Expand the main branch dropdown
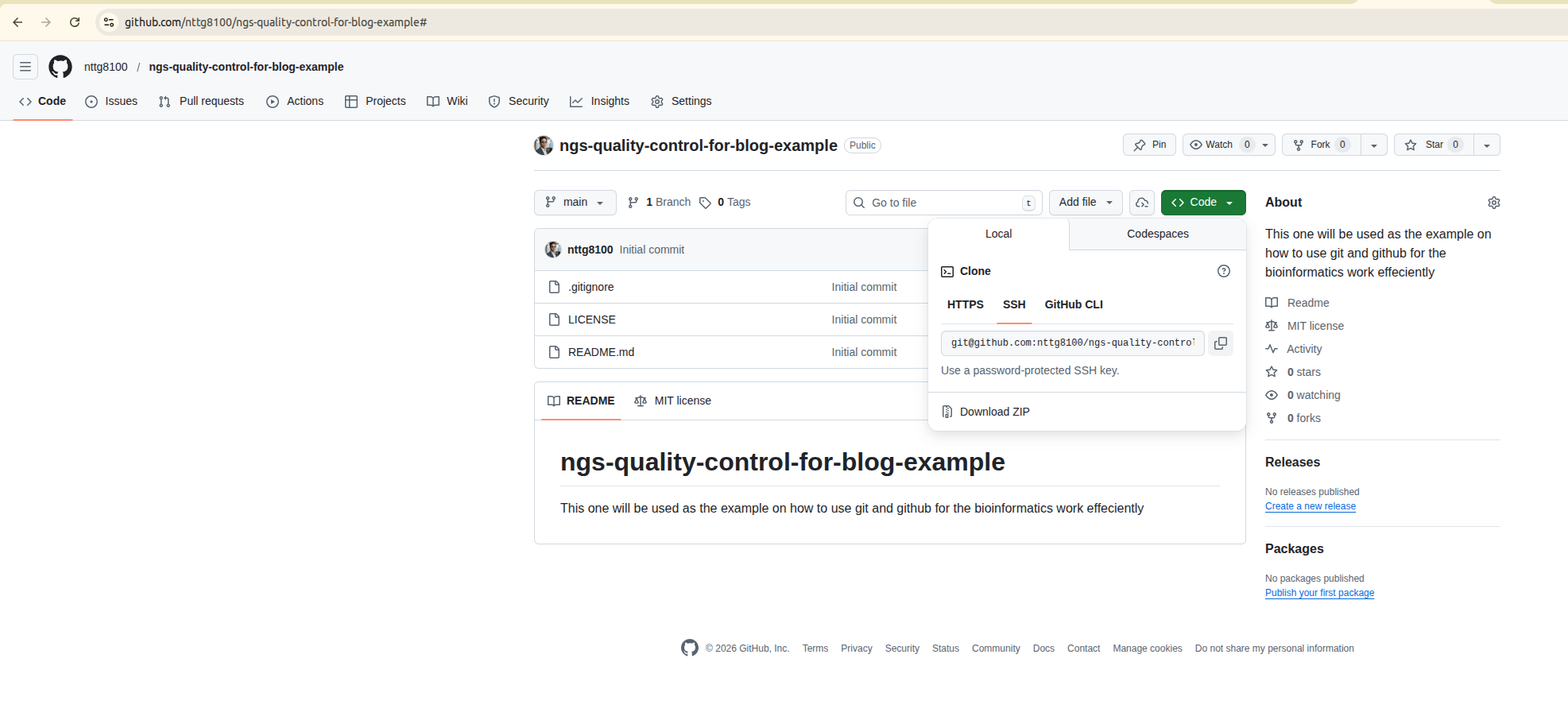Viewport: 1568px width, 724px height. tap(575, 203)
